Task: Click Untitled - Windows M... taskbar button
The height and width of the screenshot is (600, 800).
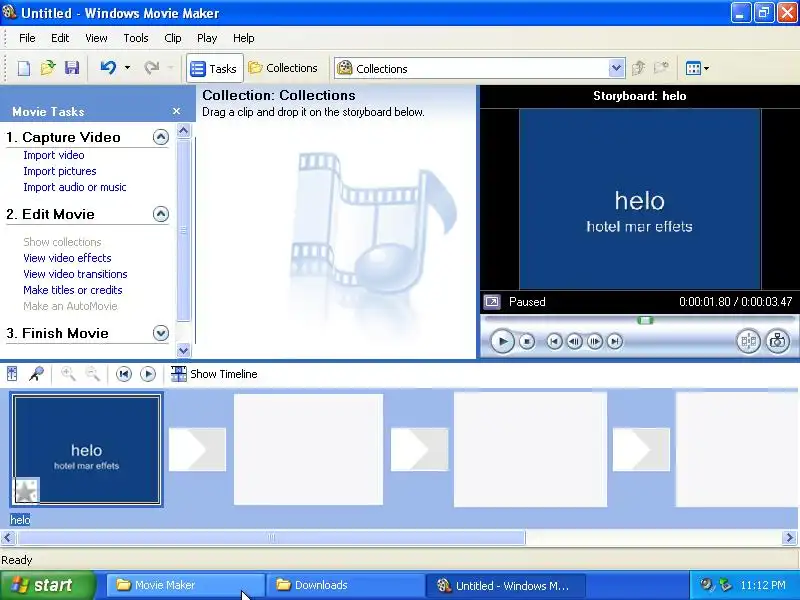Action: pos(506,585)
